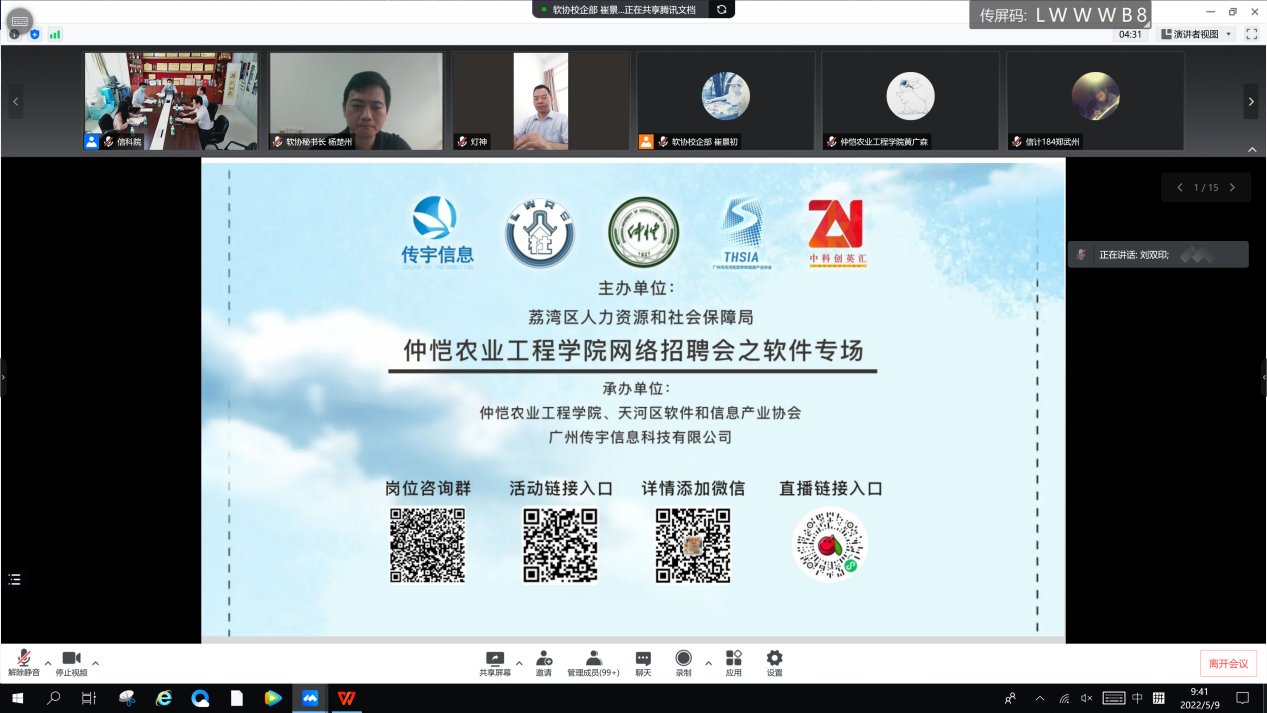Viewport: 1267px width, 713px height.
Task: Open the 演讲者视图 view layout dropdown
Action: [1197, 34]
